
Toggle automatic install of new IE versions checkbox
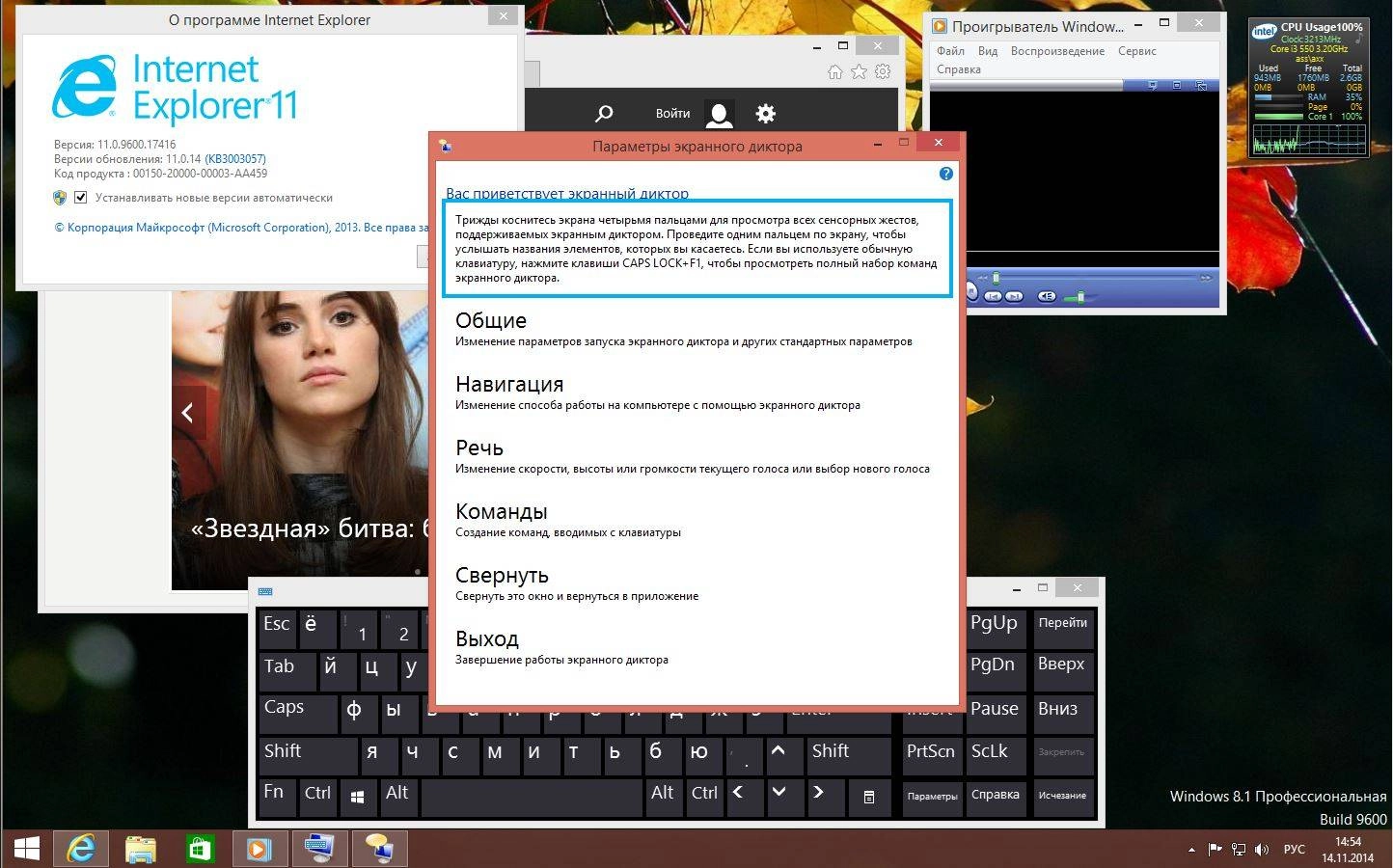[81, 198]
